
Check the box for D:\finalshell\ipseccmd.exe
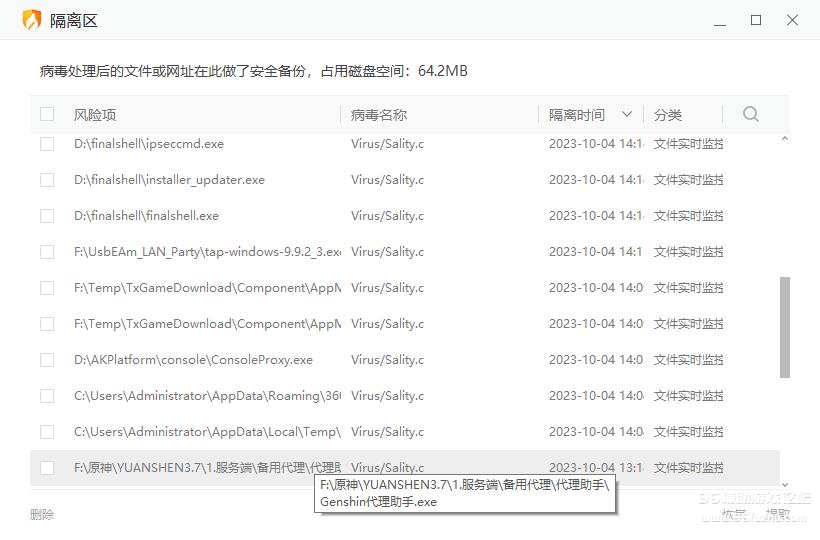click(47, 144)
